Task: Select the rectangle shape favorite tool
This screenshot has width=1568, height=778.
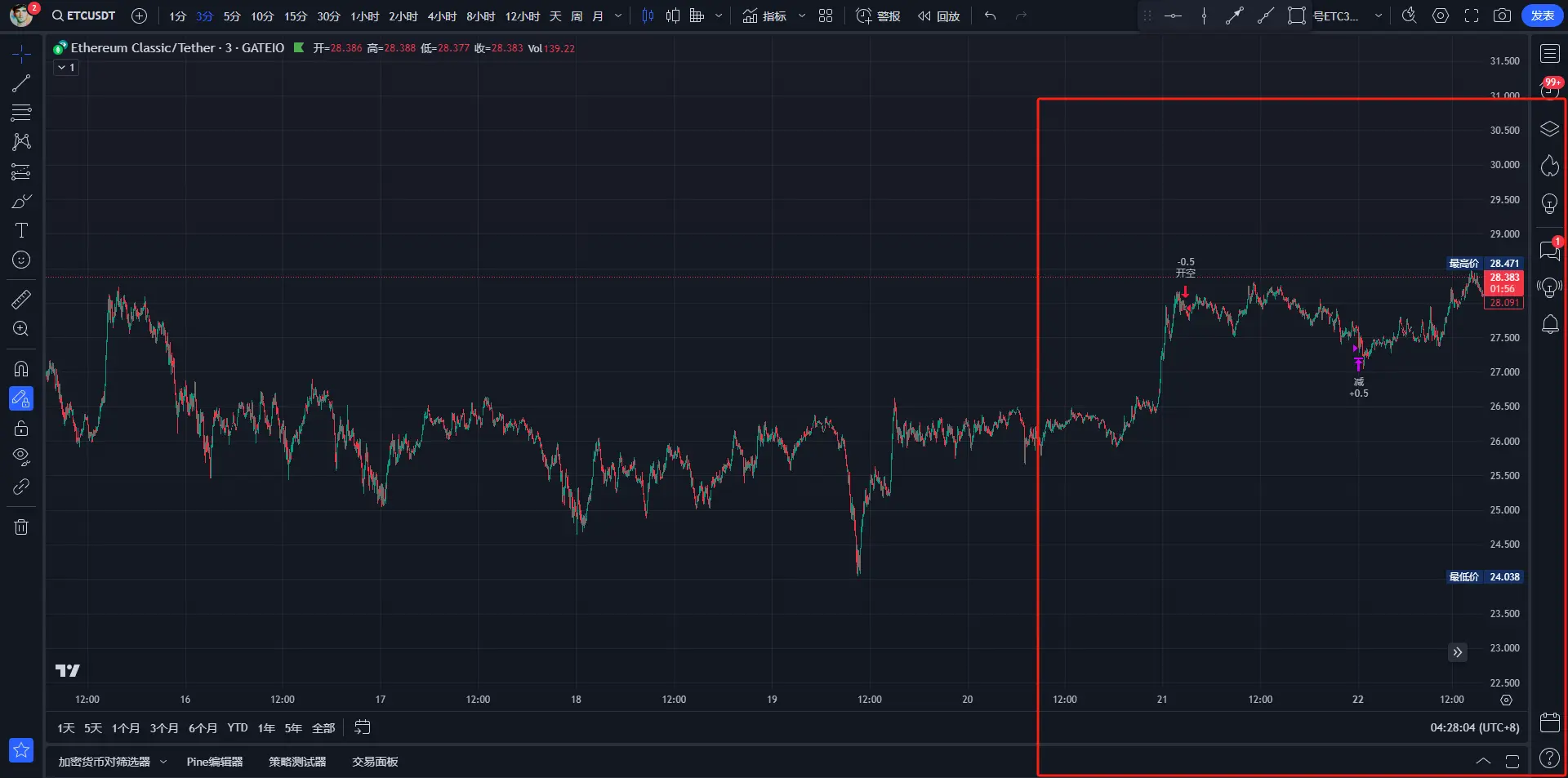Action: (1296, 16)
